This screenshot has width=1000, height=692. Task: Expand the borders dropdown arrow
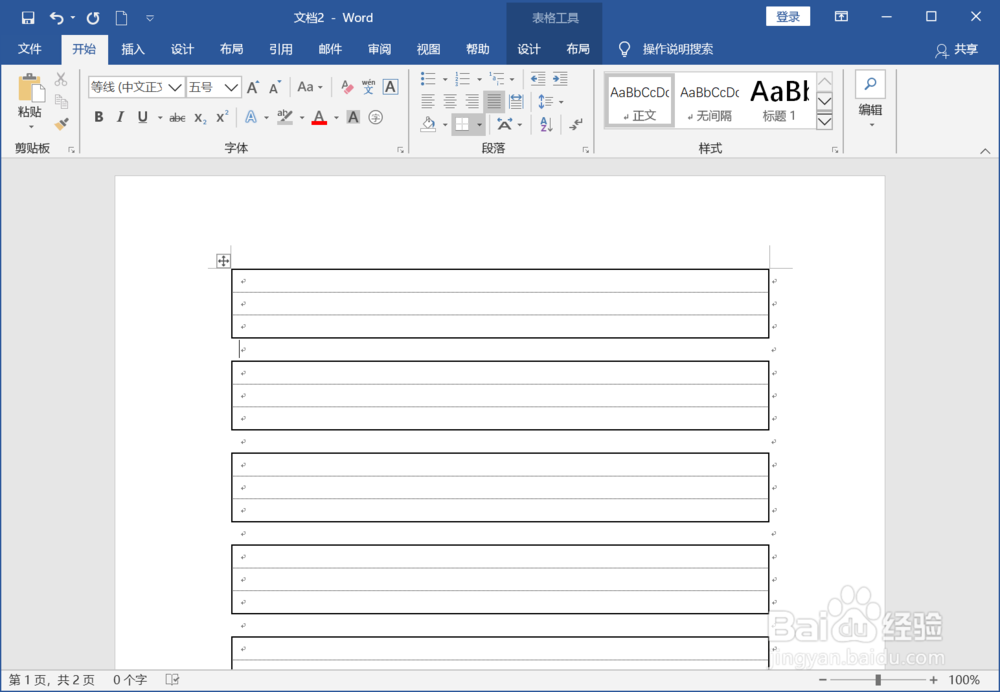point(480,124)
